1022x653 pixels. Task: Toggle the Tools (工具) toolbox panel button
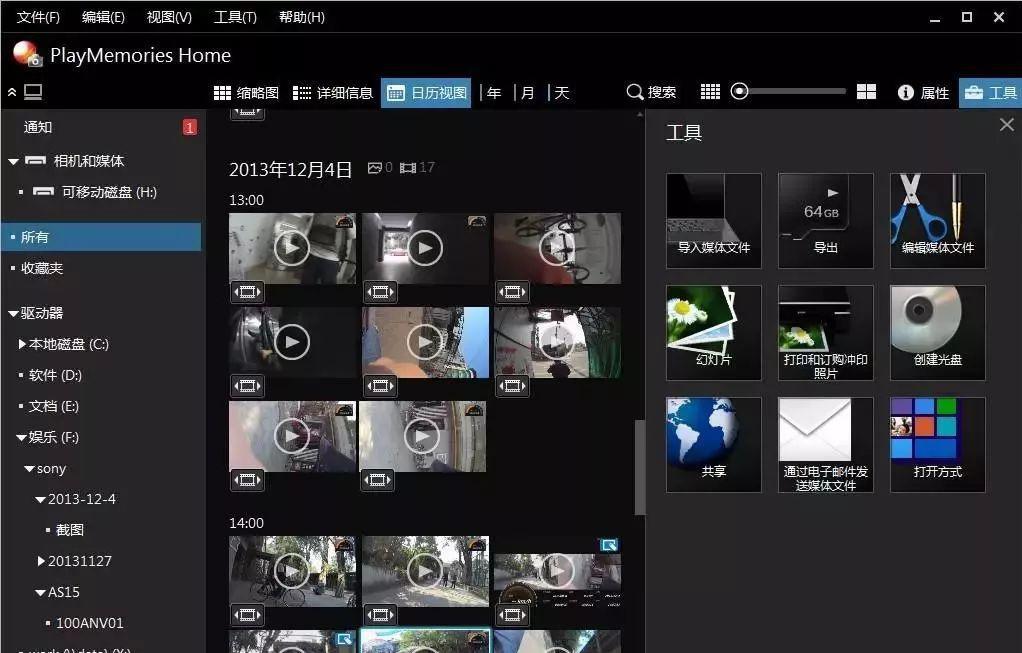[990, 93]
